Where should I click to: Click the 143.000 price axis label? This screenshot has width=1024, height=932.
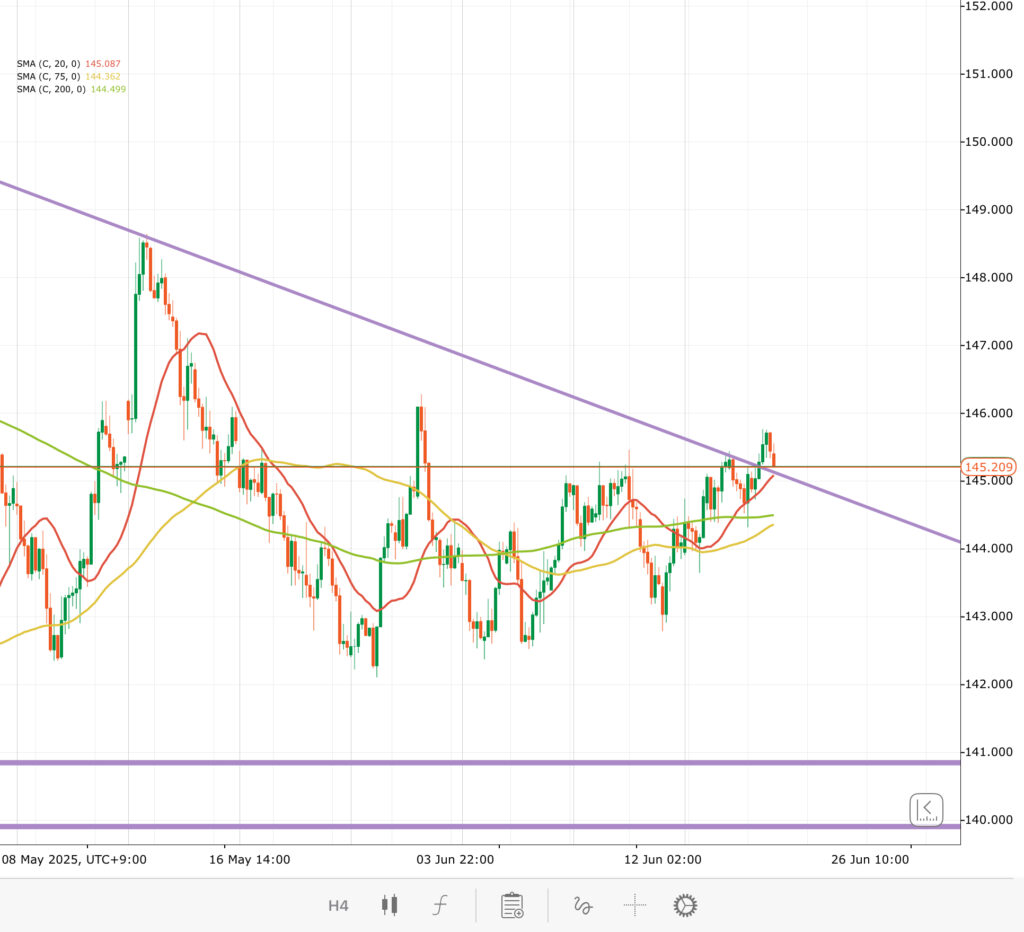(x=989, y=616)
